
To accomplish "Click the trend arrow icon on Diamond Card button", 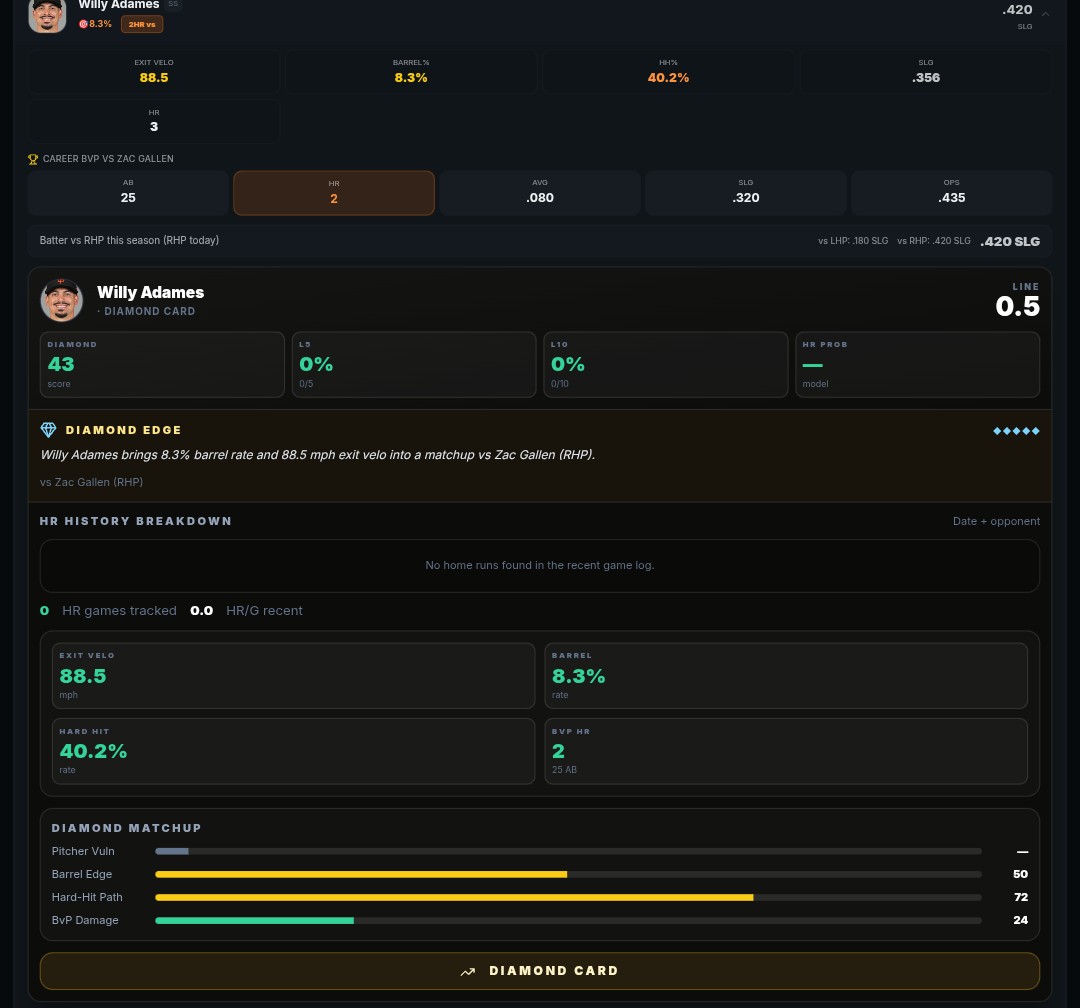I will point(468,971).
